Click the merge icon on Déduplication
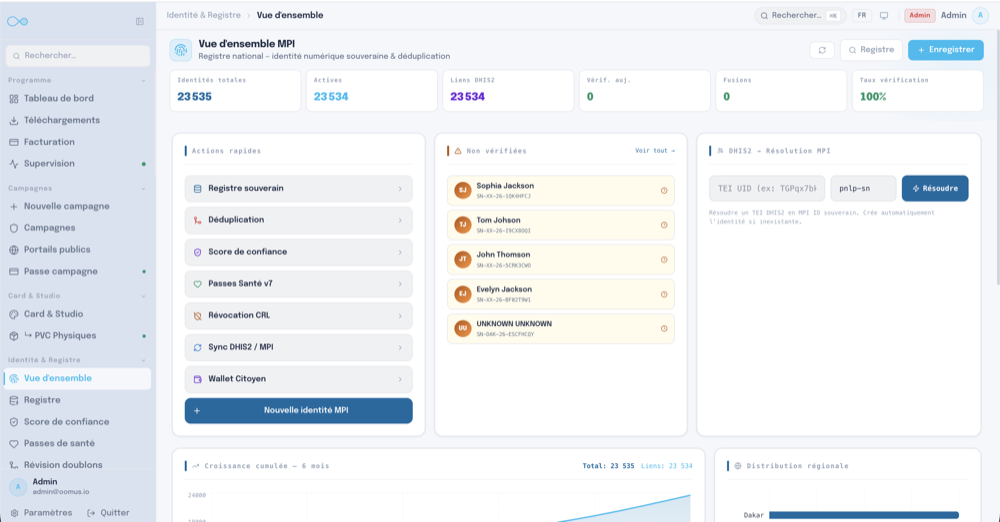1000x522 pixels. [x=197, y=220]
